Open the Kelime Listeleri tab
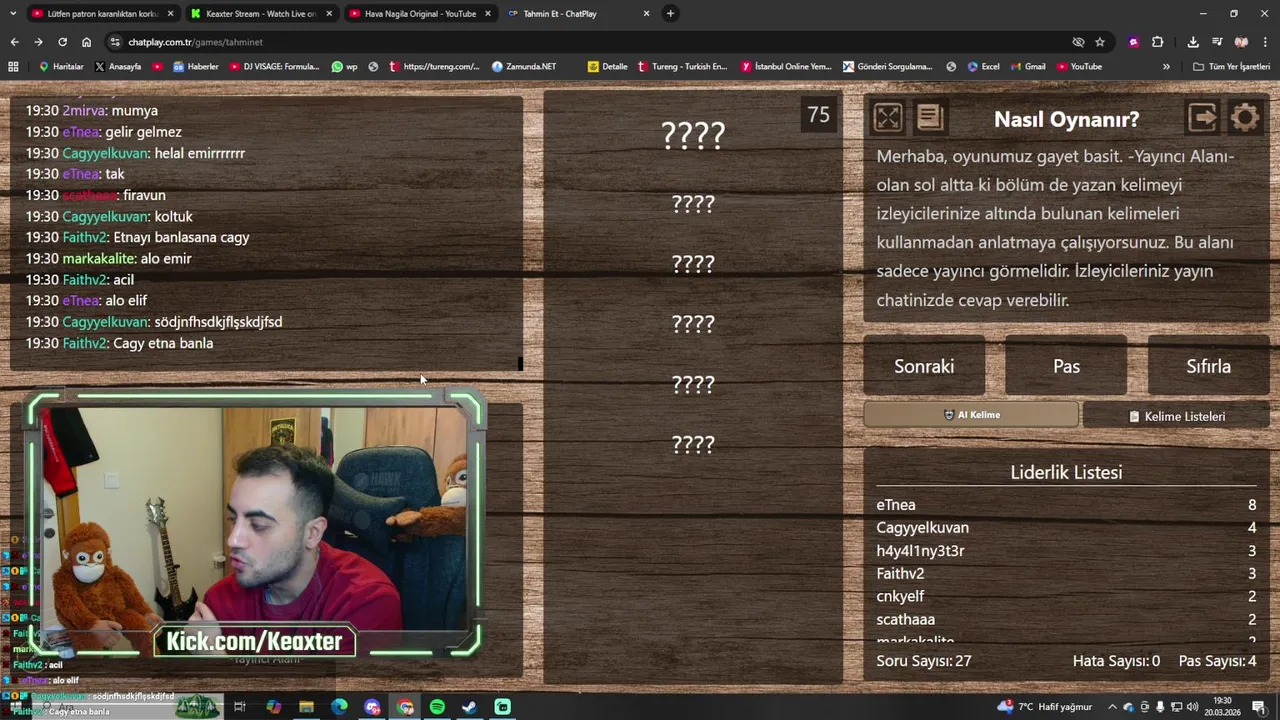The width and height of the screenshot is (1280, 720). click(1176, 416)
